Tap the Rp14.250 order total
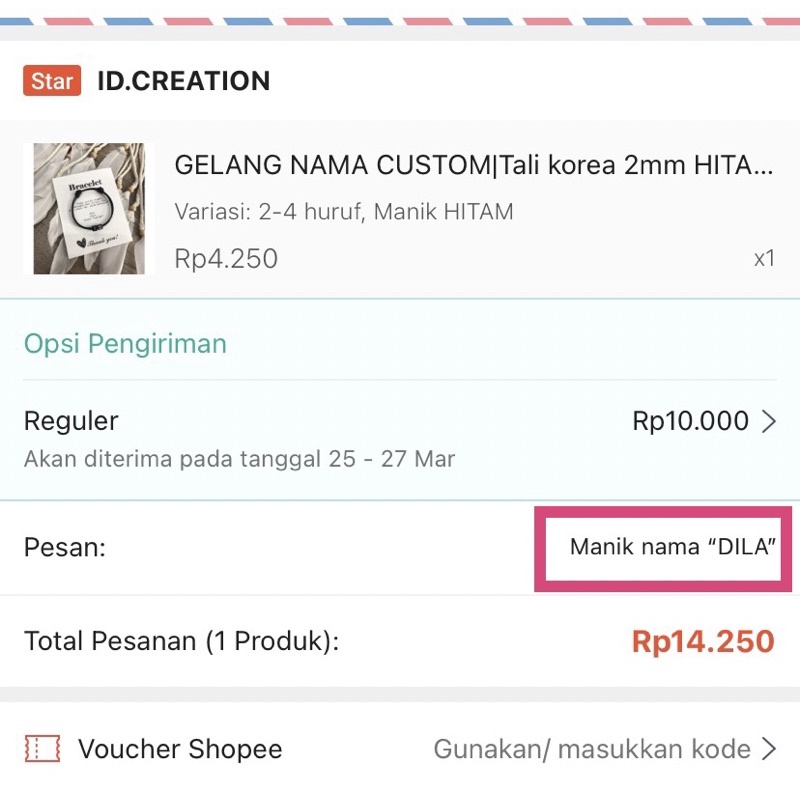The height and width of the screenshot is (800, 800). [x=703, y=641]
